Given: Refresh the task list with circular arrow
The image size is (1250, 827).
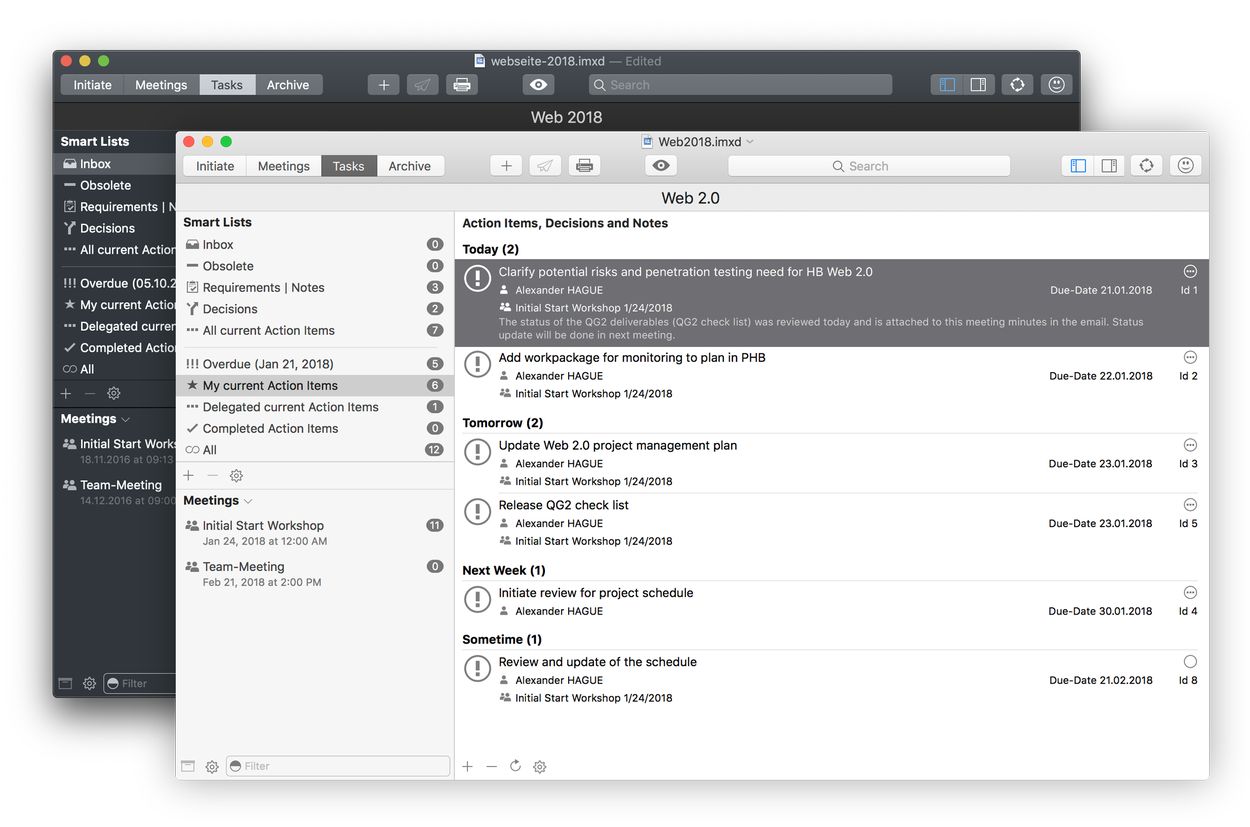Looking at the screenshot, I should click(x=515, y=766).
